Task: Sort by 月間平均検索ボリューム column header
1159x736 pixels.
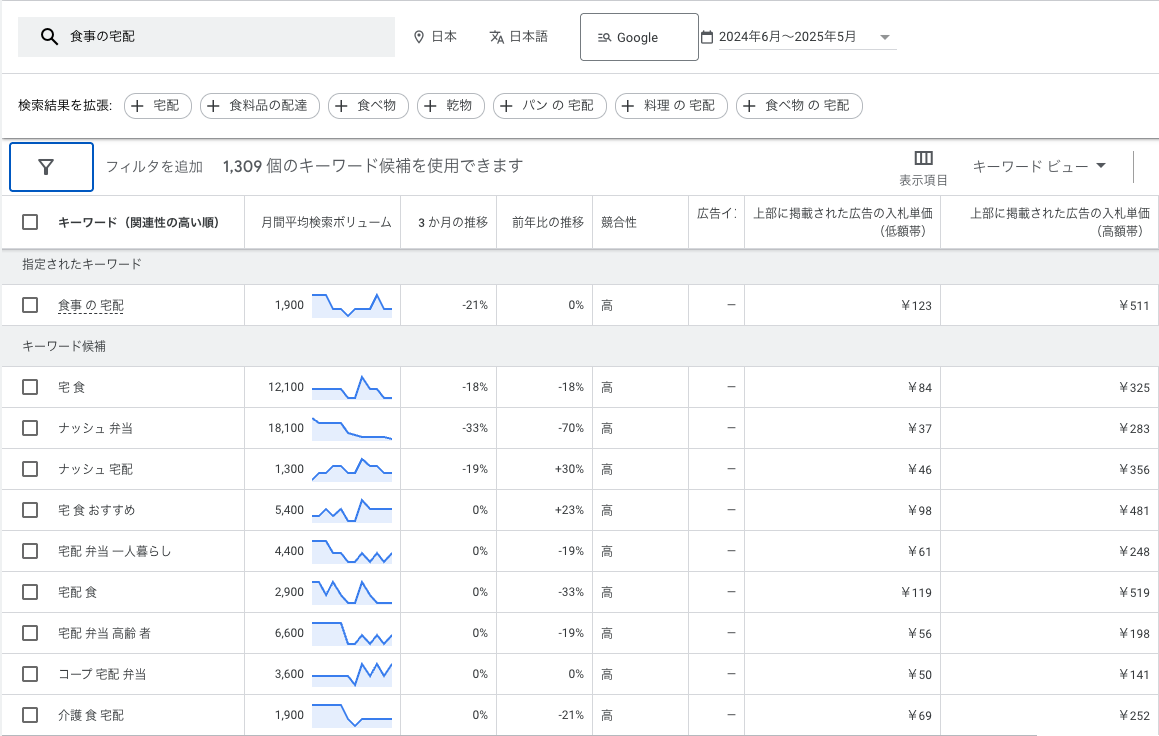Action: [x=326, y=222]
